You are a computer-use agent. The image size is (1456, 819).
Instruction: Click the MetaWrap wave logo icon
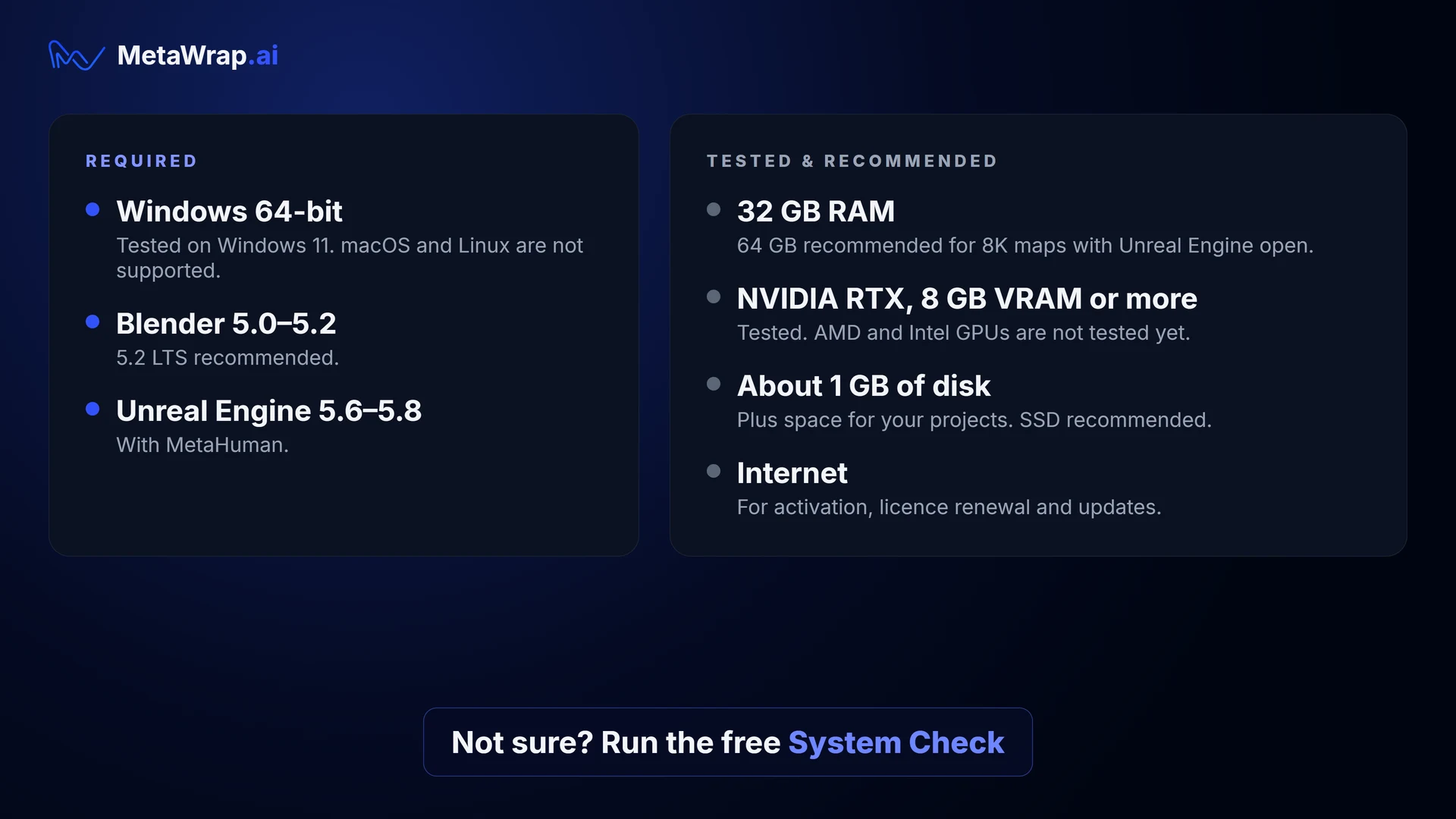(77, 55)
